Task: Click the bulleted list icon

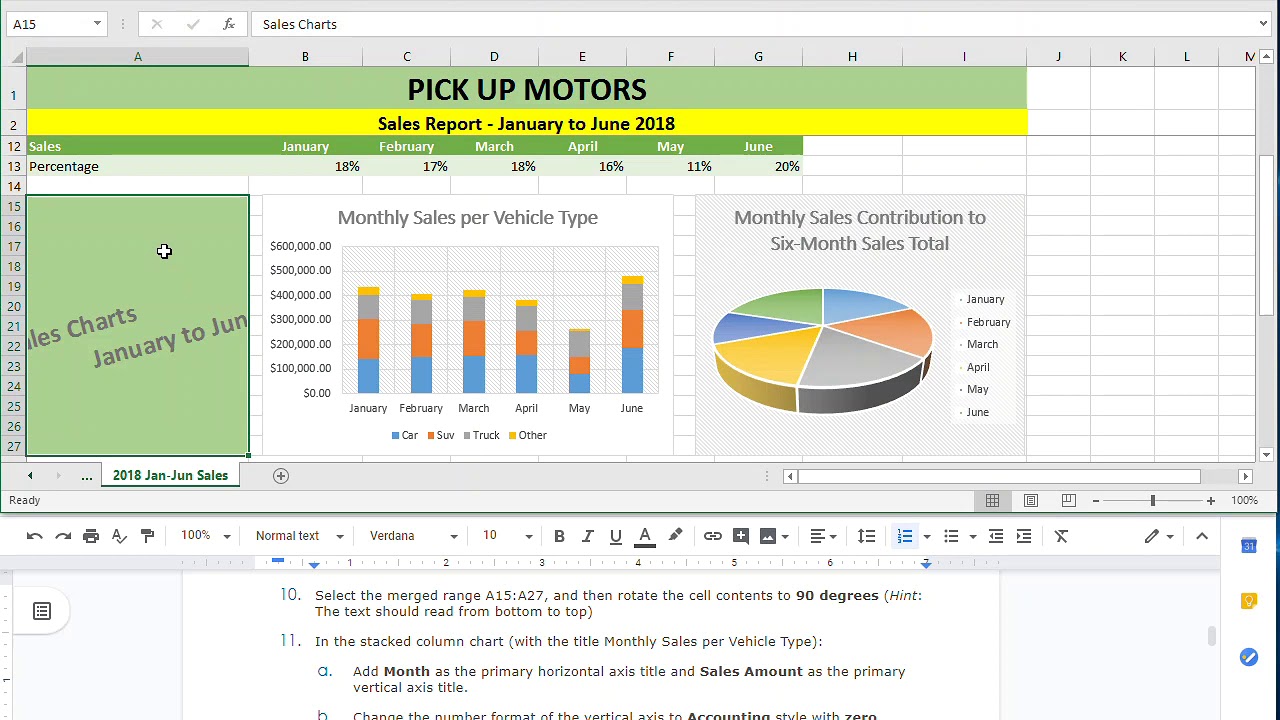Action: (x=951, y=536)
